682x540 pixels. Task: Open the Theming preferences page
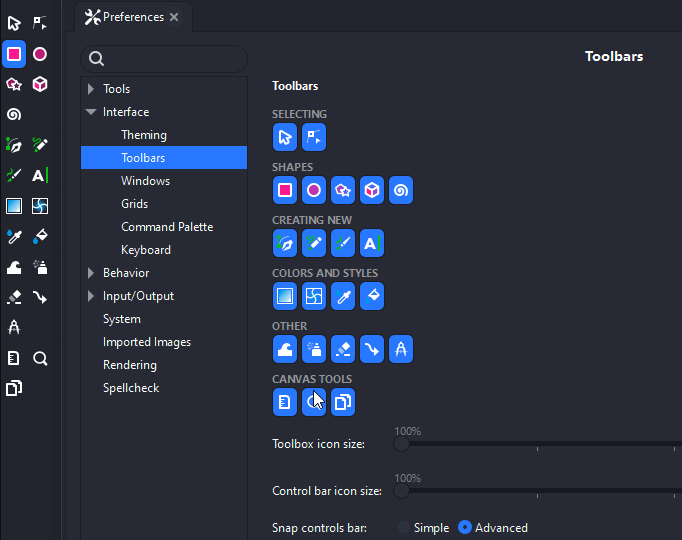pos(144,135)
